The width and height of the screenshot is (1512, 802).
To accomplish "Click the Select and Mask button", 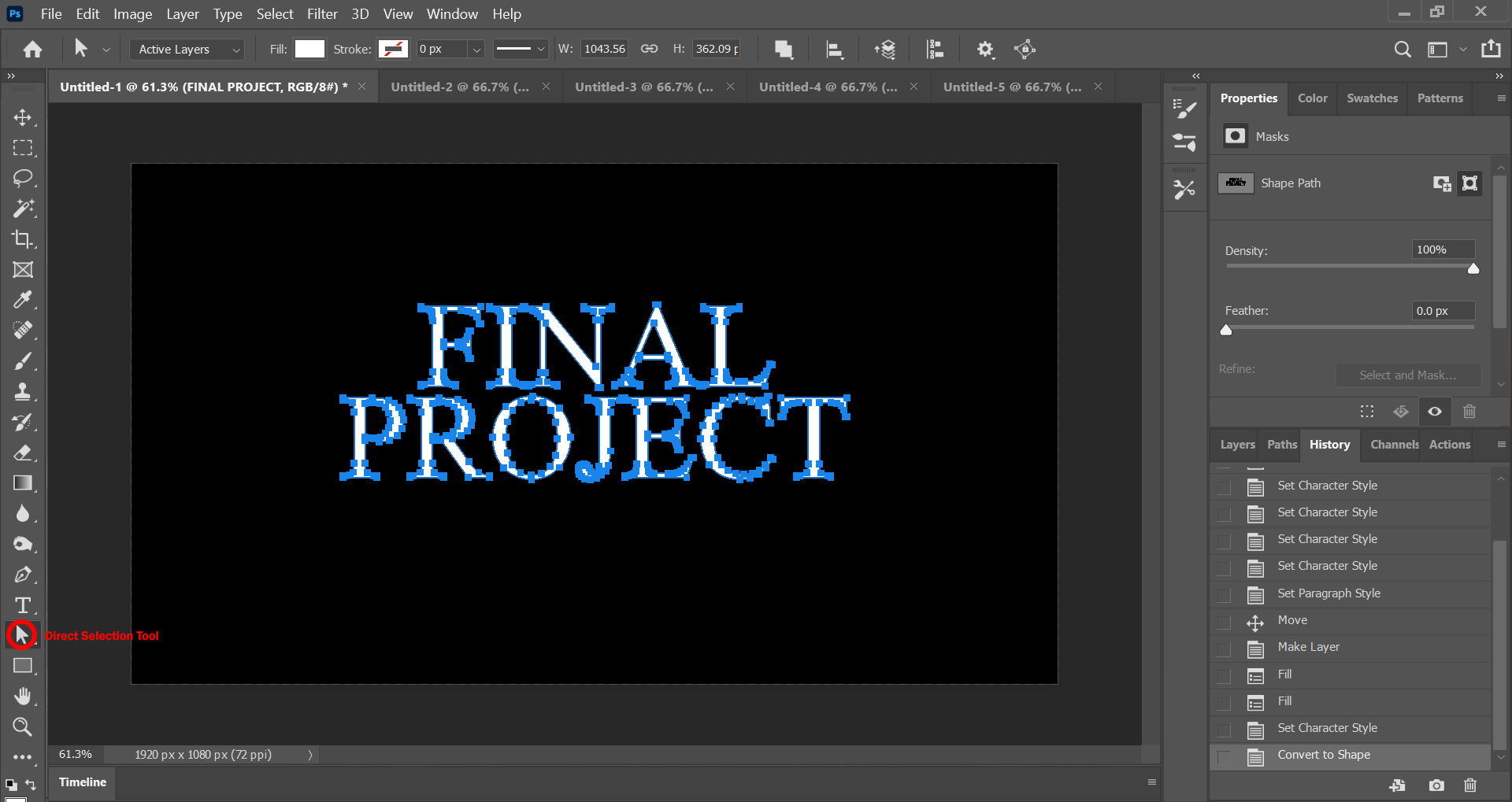I will pos(1407,375).
